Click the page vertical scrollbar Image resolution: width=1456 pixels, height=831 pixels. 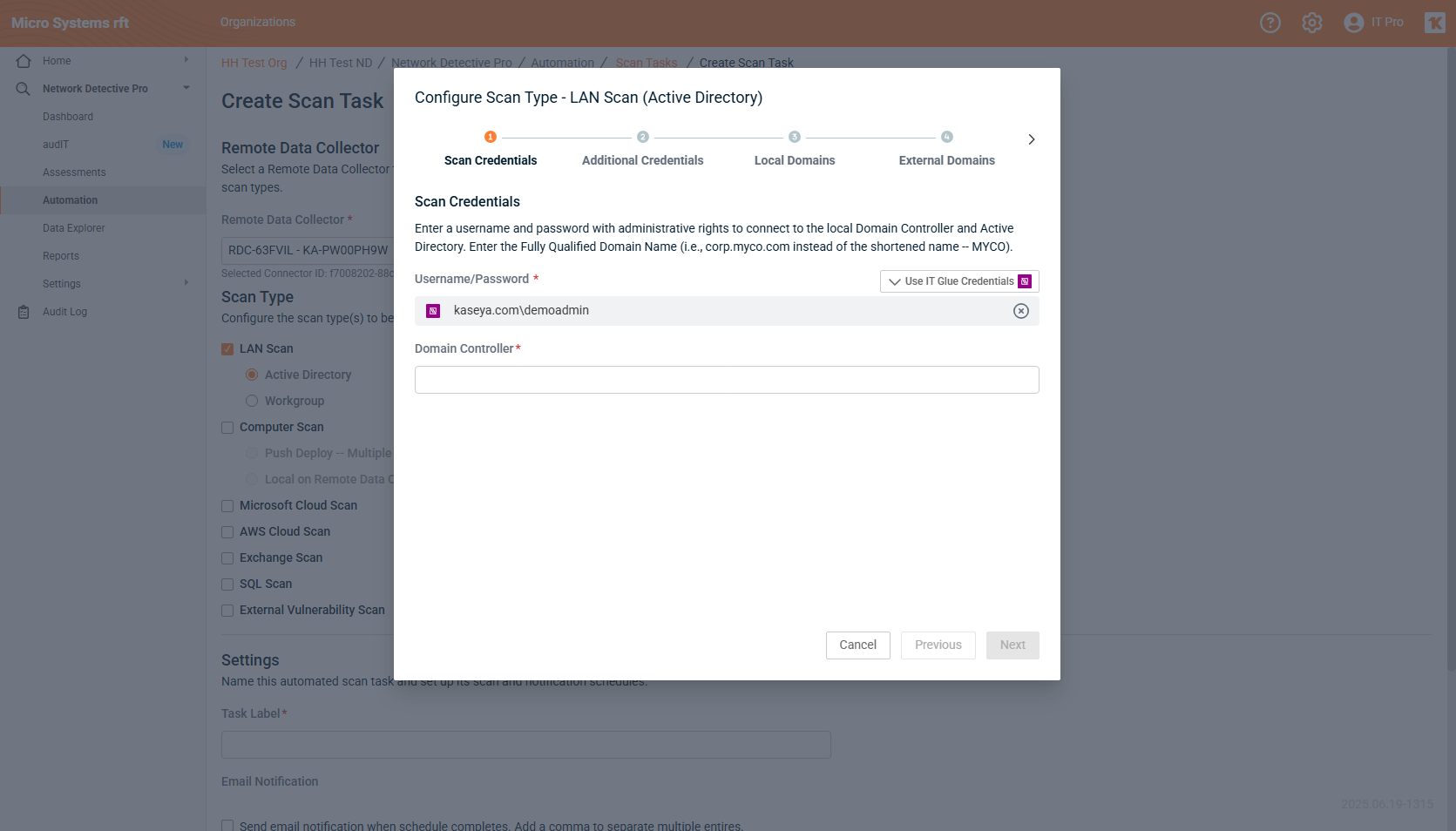(x=1451, y=359)
